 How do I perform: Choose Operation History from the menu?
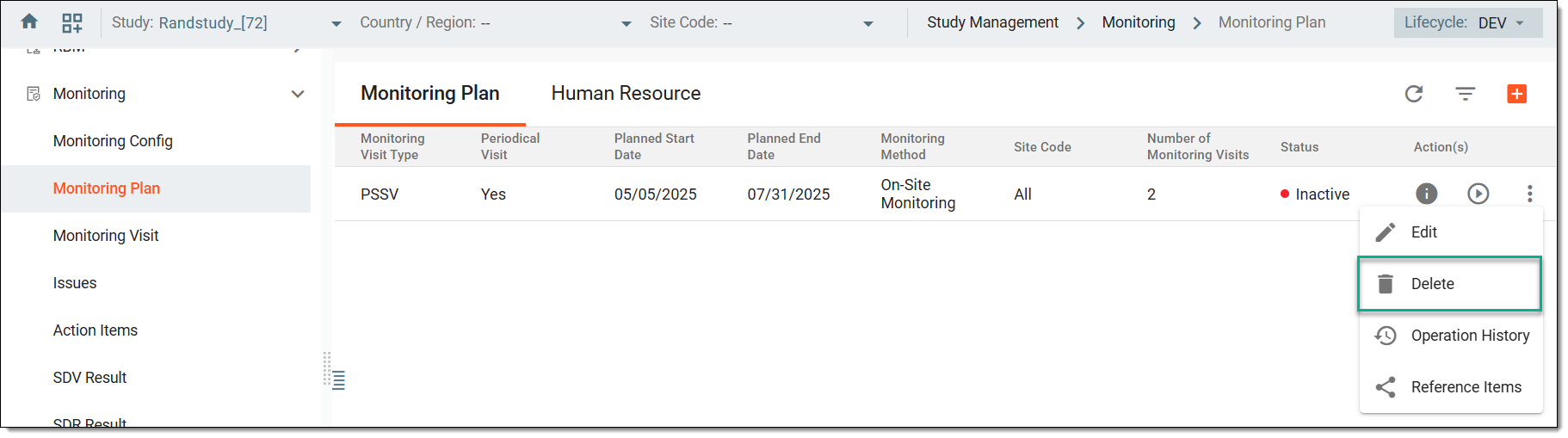[x=1451, y=336]
